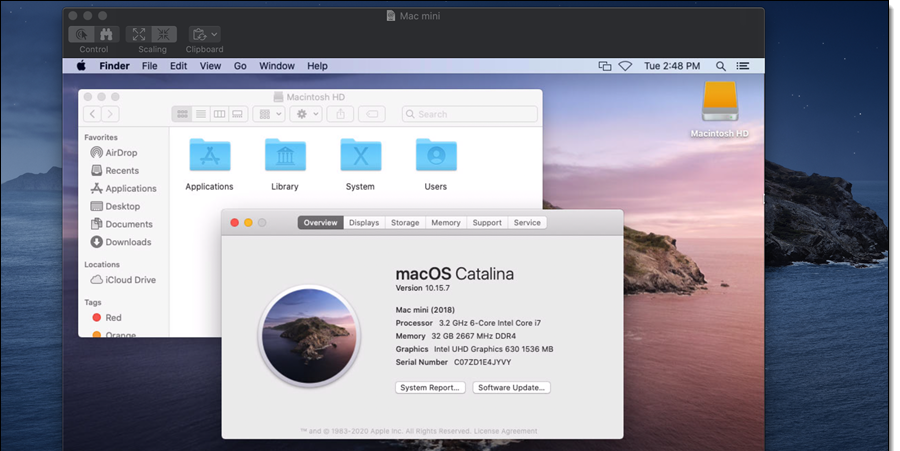Close the About This Mac window

point(234,223)
